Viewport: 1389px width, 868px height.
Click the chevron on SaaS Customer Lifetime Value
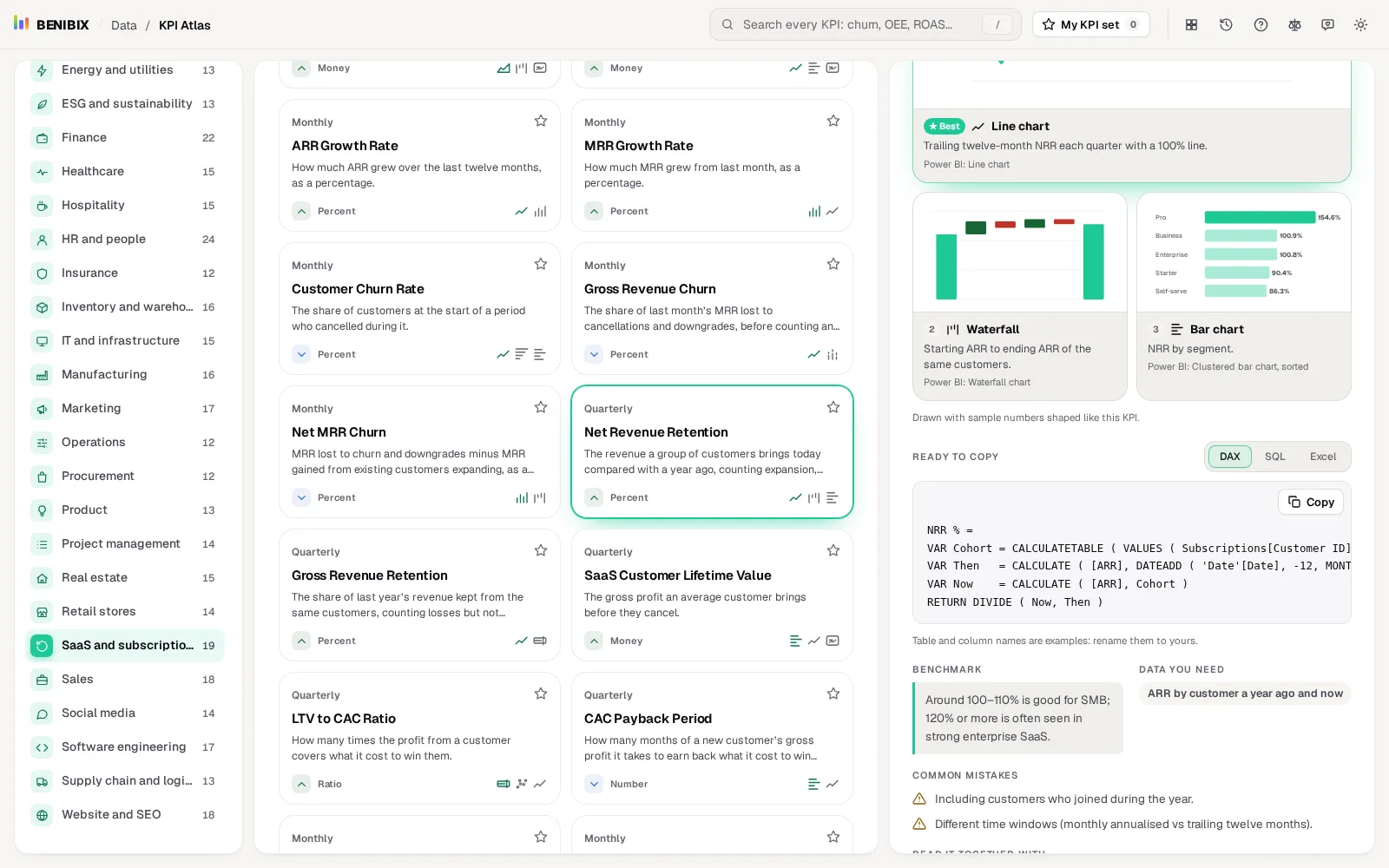(x=594, y=641)
